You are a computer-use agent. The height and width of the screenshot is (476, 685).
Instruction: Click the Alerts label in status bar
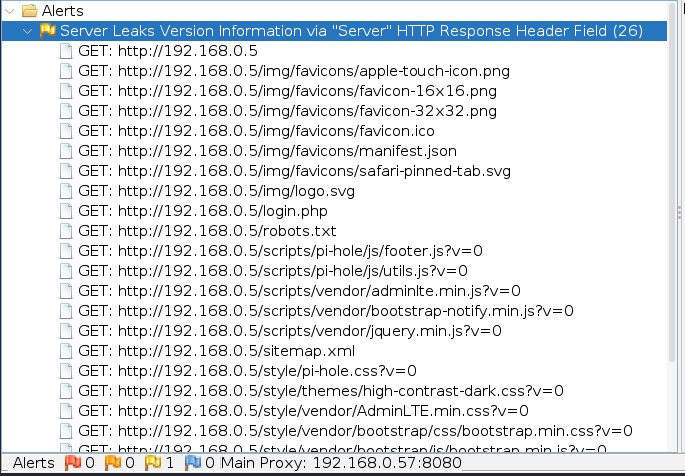point(34,463)
